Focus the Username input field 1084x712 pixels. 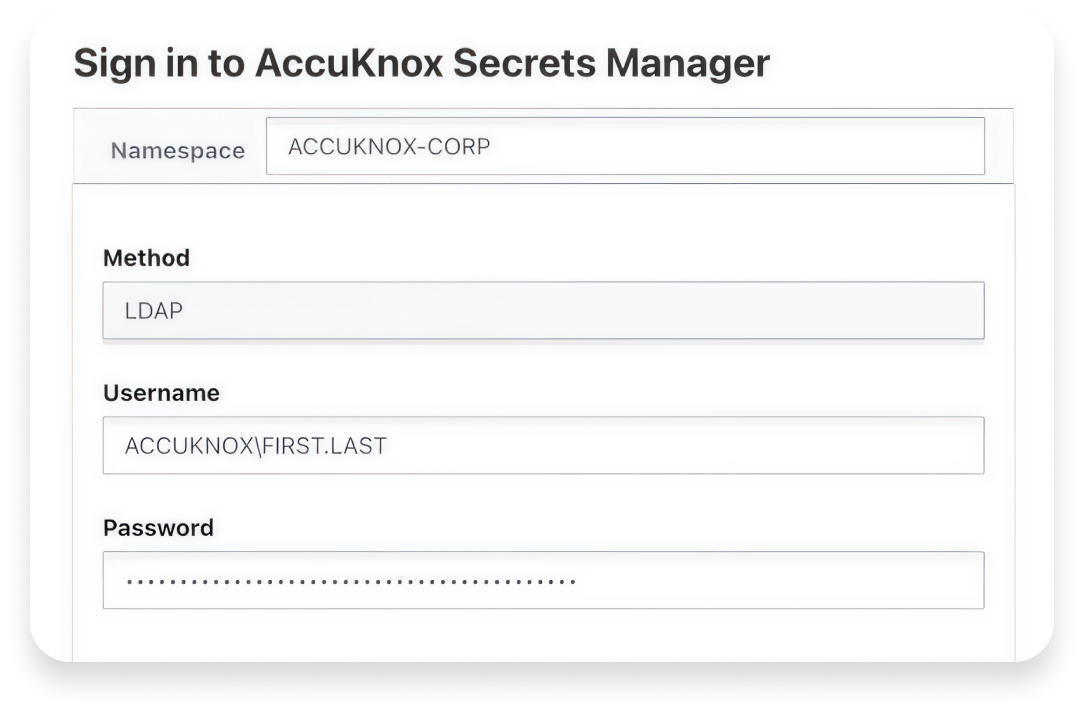pyautogui.click(x=545, y=445)
